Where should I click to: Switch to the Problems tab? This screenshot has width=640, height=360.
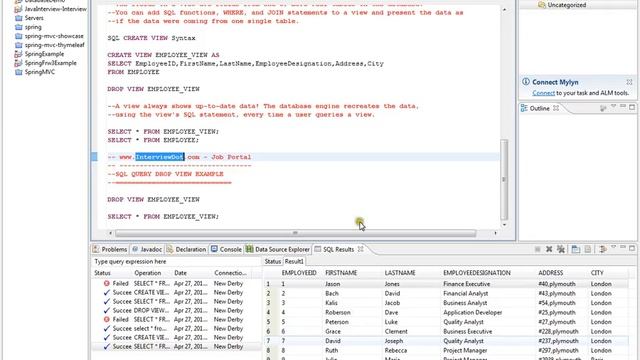tap(110, 249)
